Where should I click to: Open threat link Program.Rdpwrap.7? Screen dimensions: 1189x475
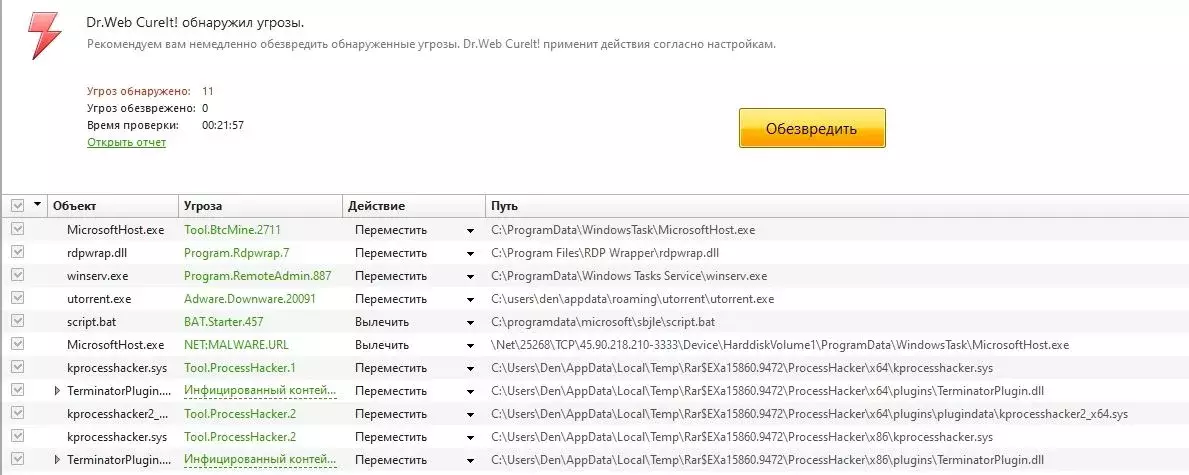[237, 252]
